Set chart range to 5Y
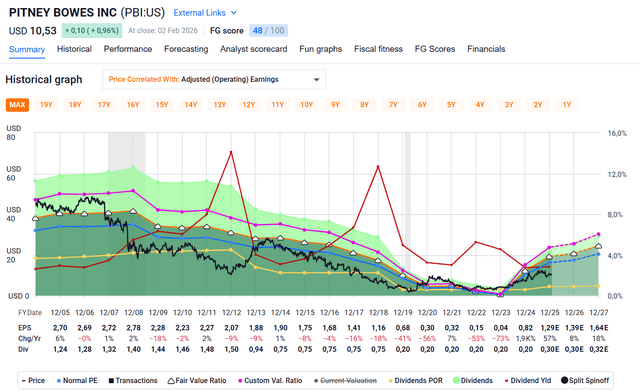The height and width of the screenshot is (392, 640). click(451, 105)
